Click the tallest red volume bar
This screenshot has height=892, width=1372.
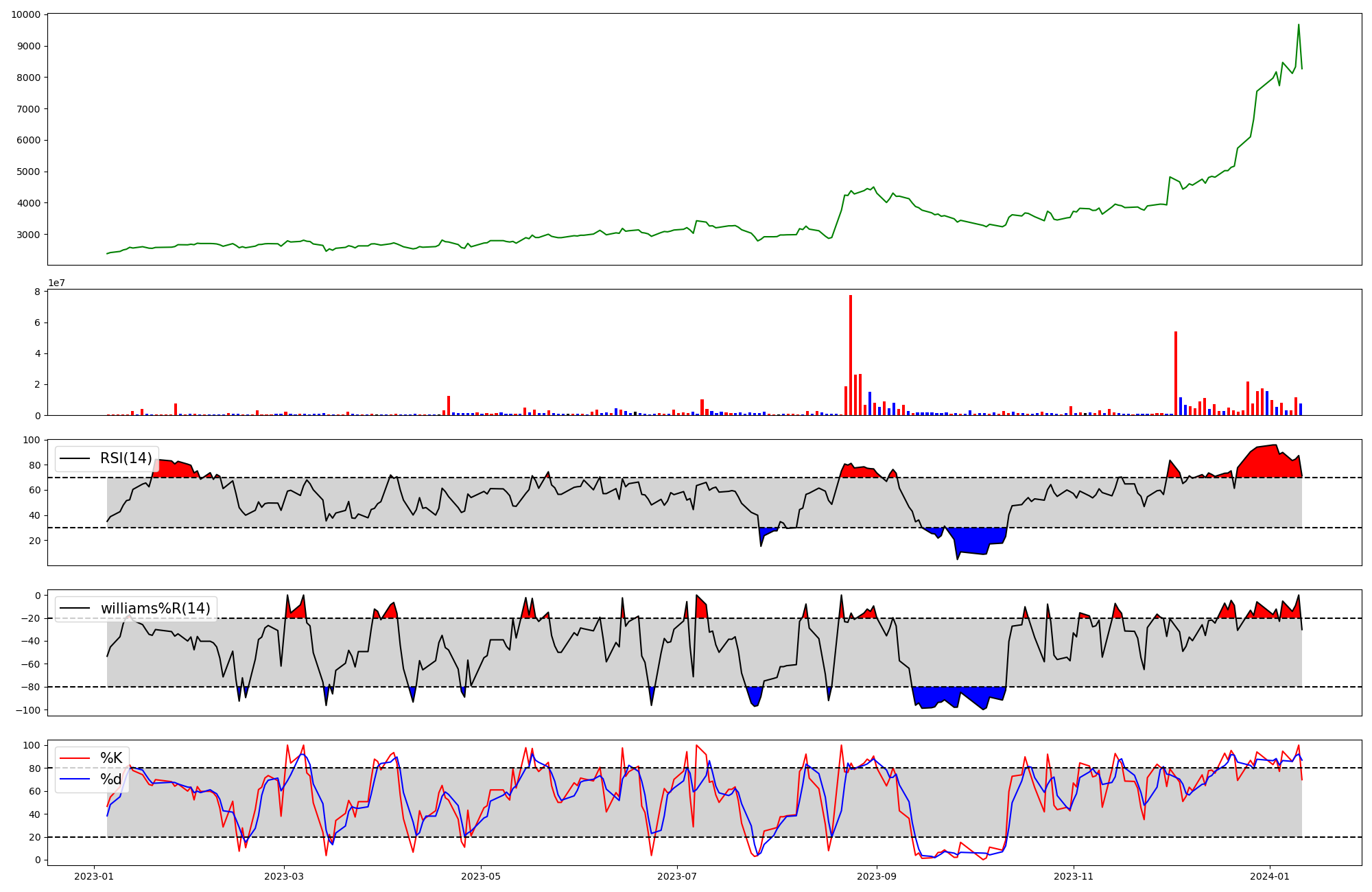coord(851,357)
